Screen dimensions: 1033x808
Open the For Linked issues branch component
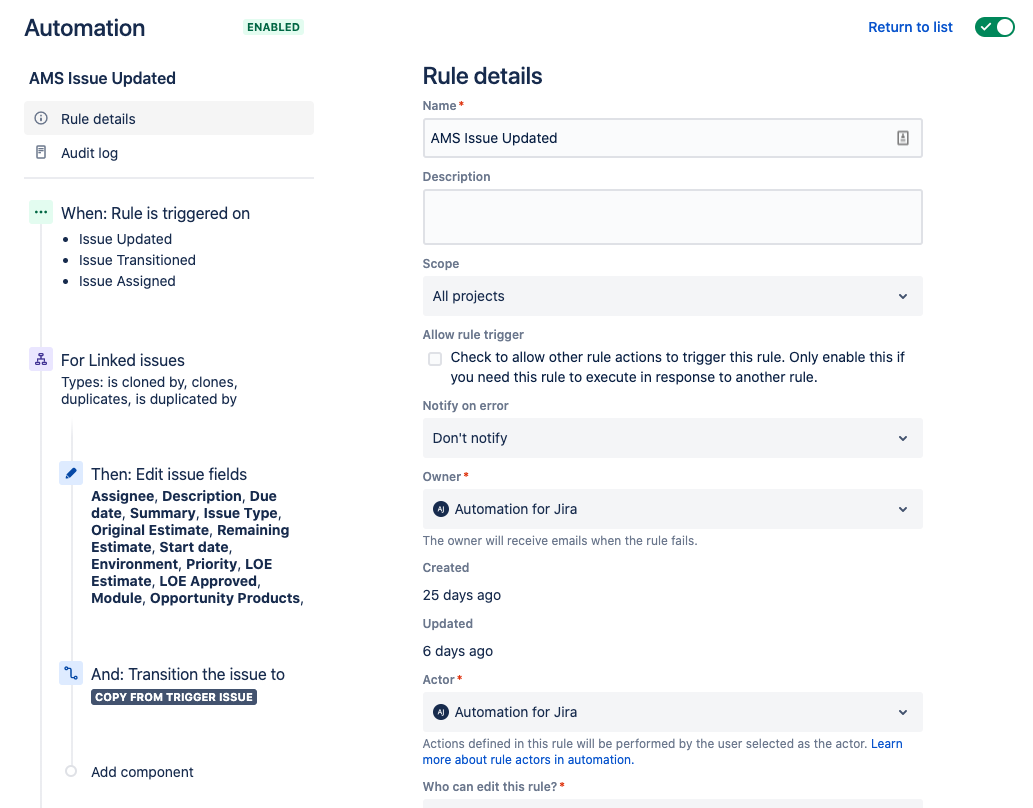[123, 361]
